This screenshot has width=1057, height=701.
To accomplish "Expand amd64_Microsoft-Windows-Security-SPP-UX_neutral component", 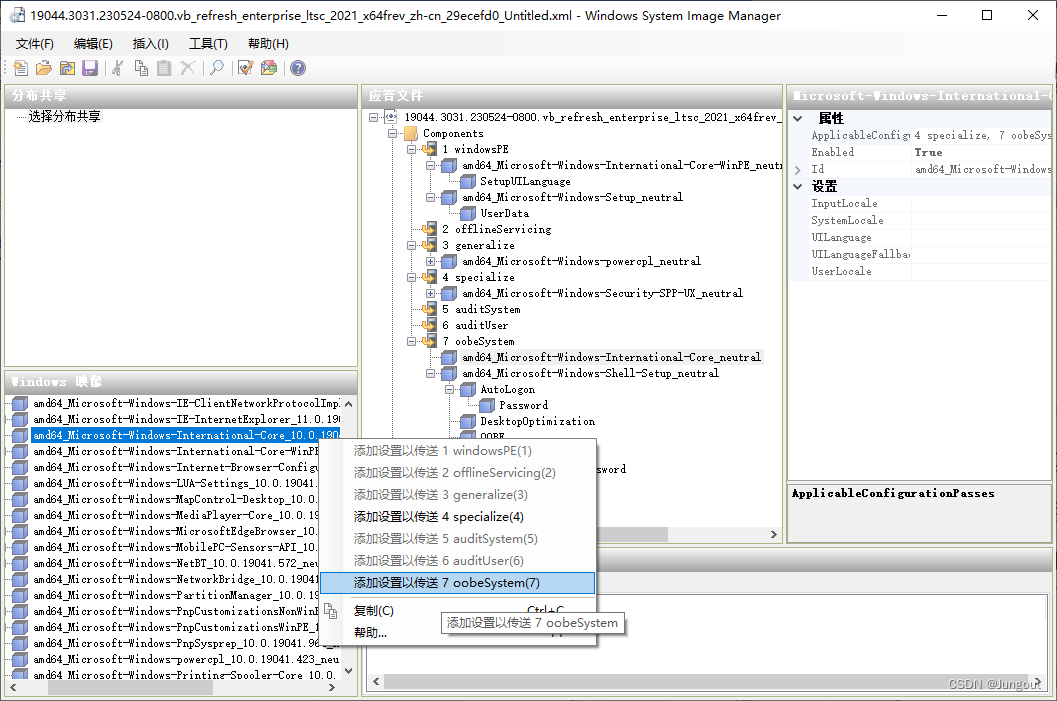I will (x=430, y=294).
